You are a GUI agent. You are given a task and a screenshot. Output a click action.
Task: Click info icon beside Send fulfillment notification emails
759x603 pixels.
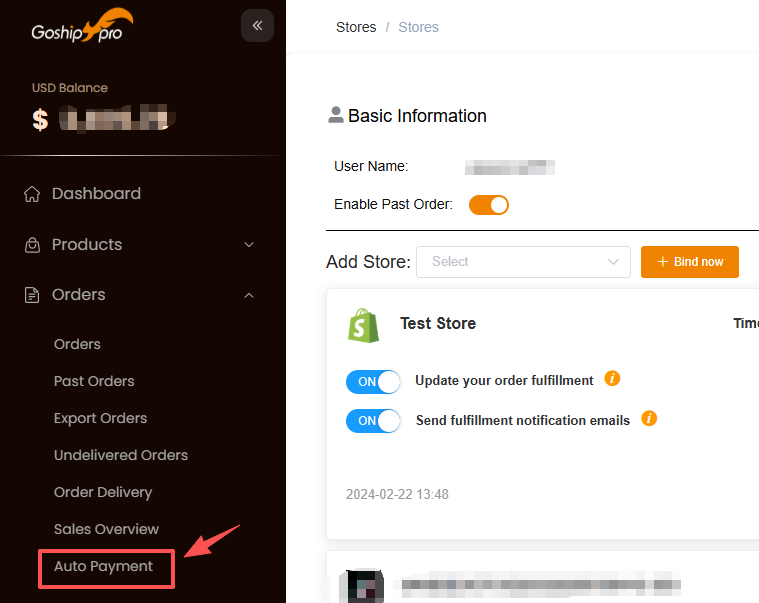649,419
